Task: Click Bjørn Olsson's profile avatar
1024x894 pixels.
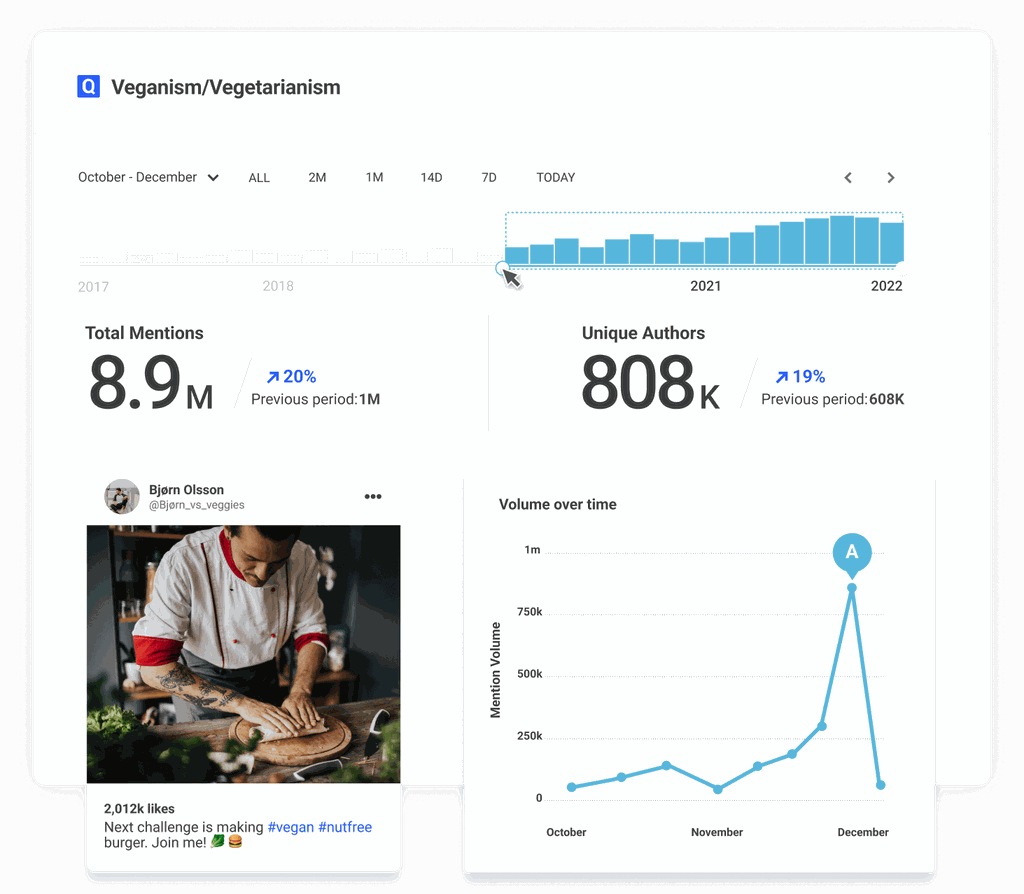Action: [122, 497]
